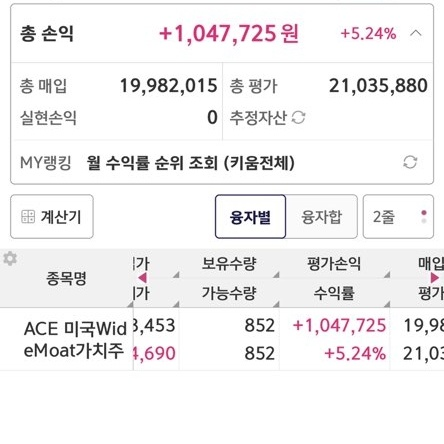
Task: Open the 계산기 calculator
Action: [x=52, y=217]
